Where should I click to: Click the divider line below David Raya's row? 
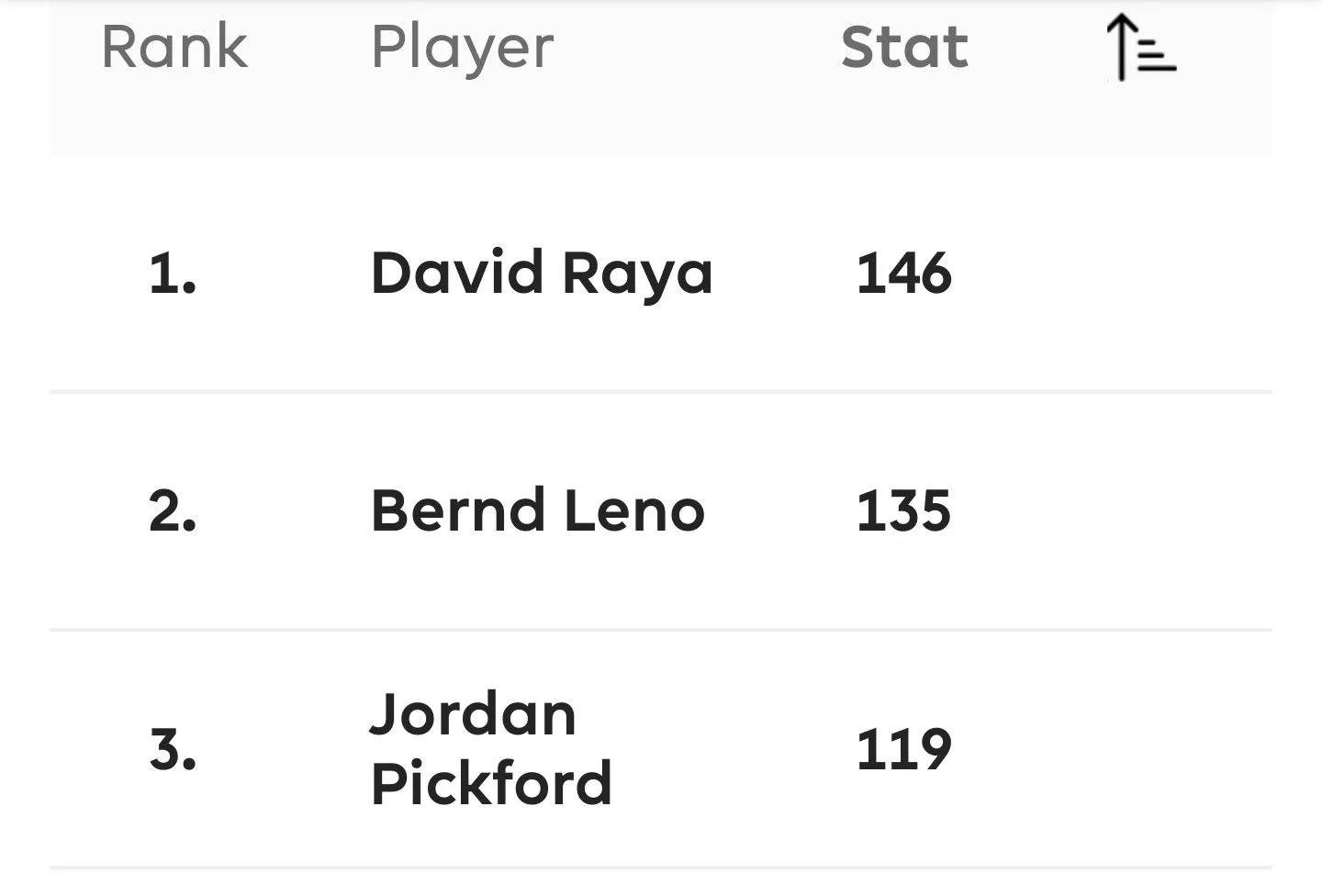661,392
